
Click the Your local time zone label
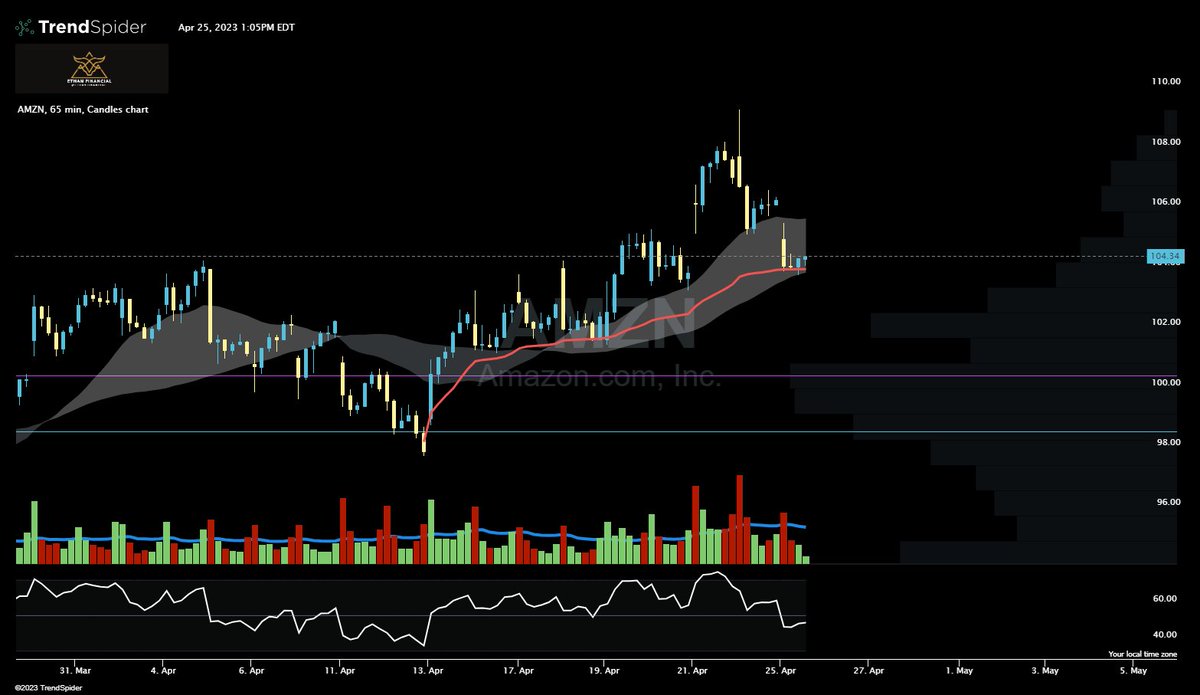pyautogui.click(x=1143, y=654)
